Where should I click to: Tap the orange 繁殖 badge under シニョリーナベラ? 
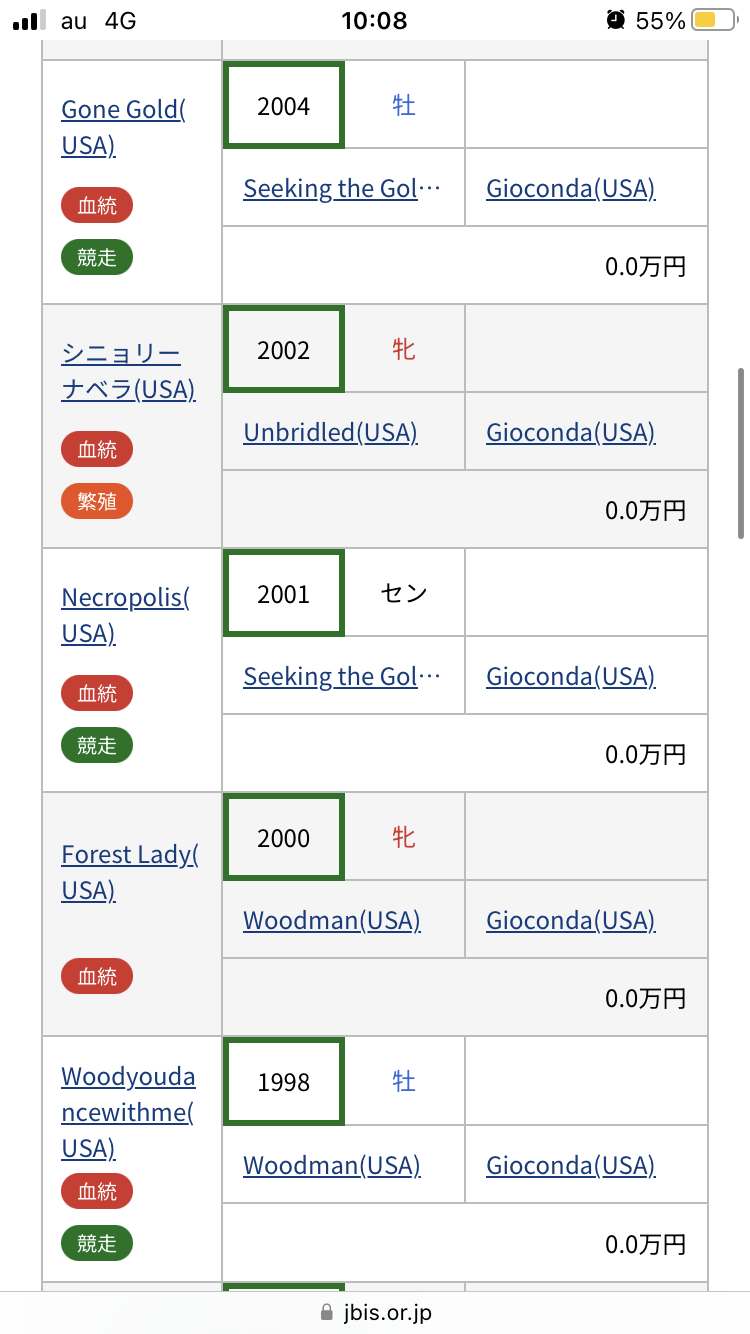coord(97,501)
